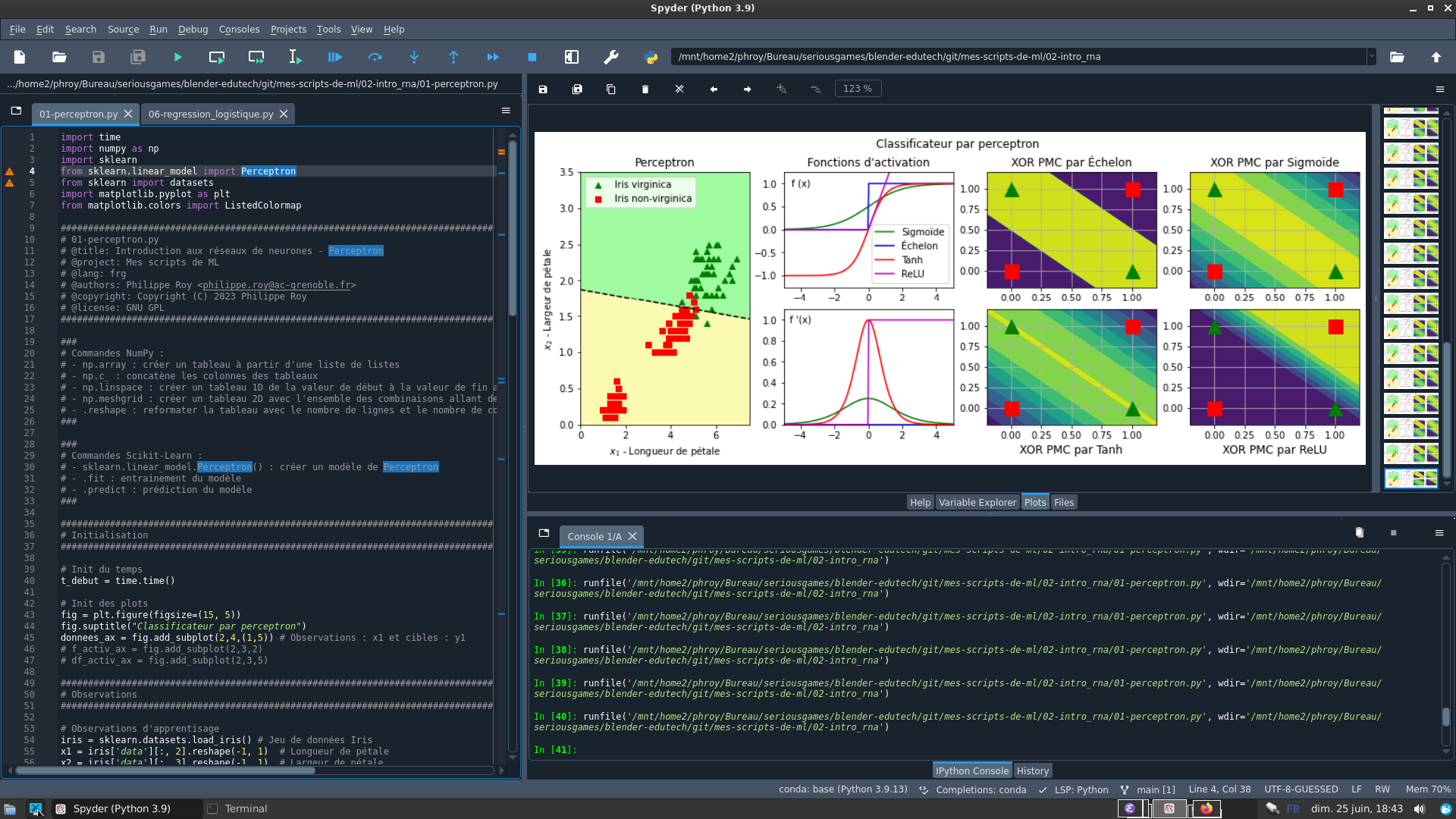Open editor pane options menu
Screen dimensions: 1456x819
(x=506, y=111)
